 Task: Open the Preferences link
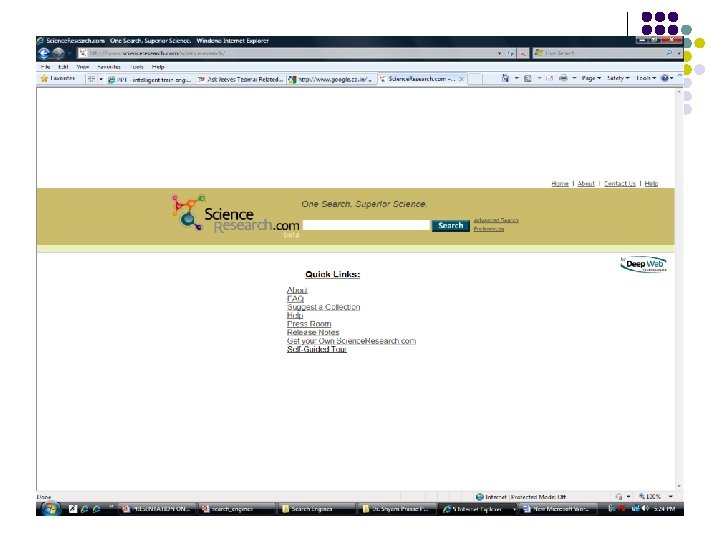click(x=489, y=229)
